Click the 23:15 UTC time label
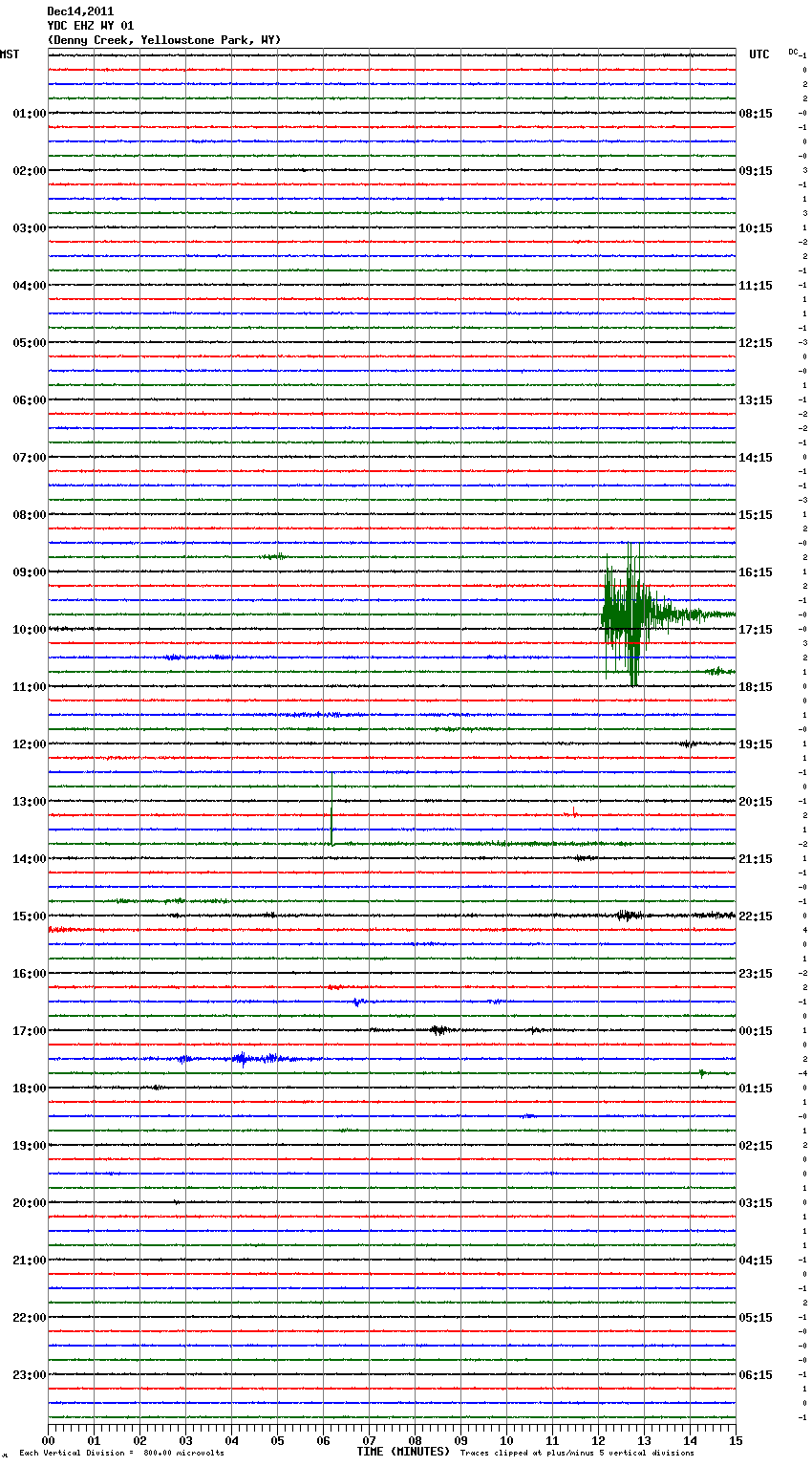The width and height of the screenshot is (812, 1466). 756,974
